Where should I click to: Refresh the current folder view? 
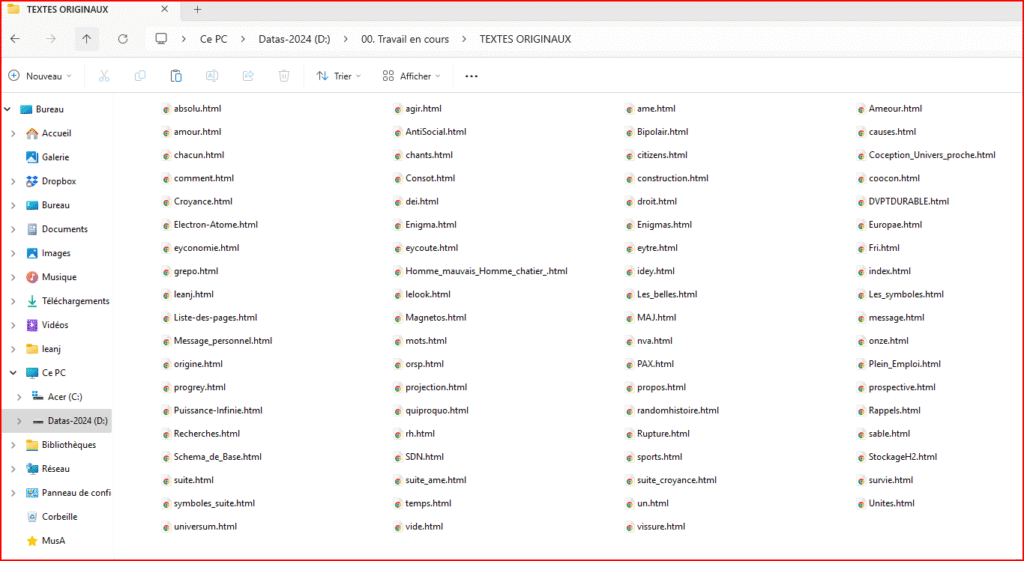click(x=123, y=39)
